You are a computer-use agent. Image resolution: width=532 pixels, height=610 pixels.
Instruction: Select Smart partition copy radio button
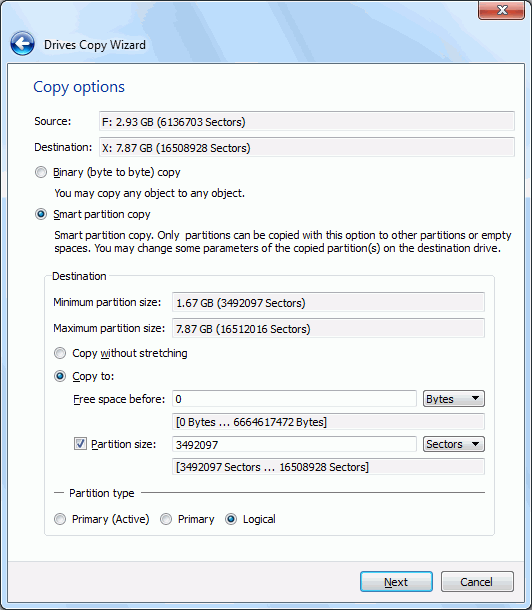(x=41, y=214)
